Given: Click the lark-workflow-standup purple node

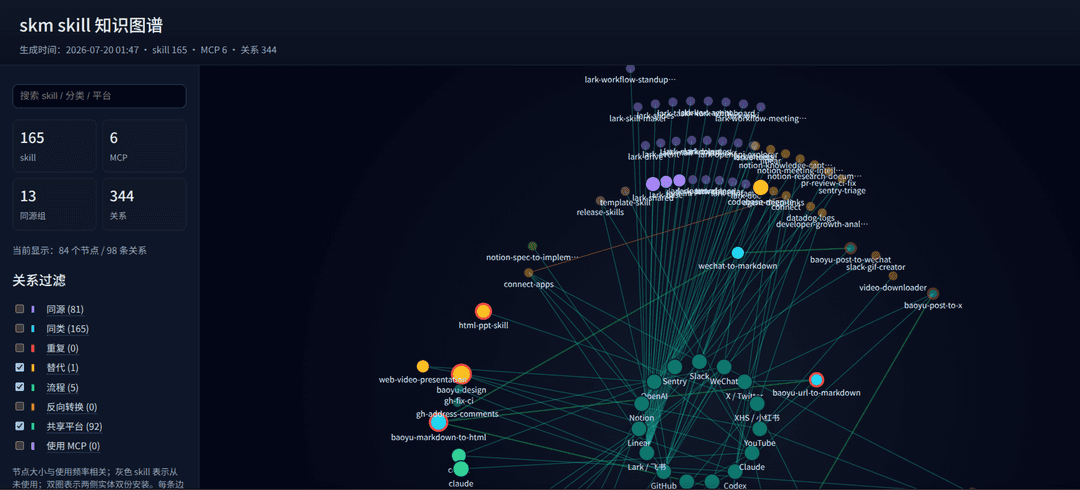Looking at the screenshot, I should pyautogui.click(x=630, y=69).
